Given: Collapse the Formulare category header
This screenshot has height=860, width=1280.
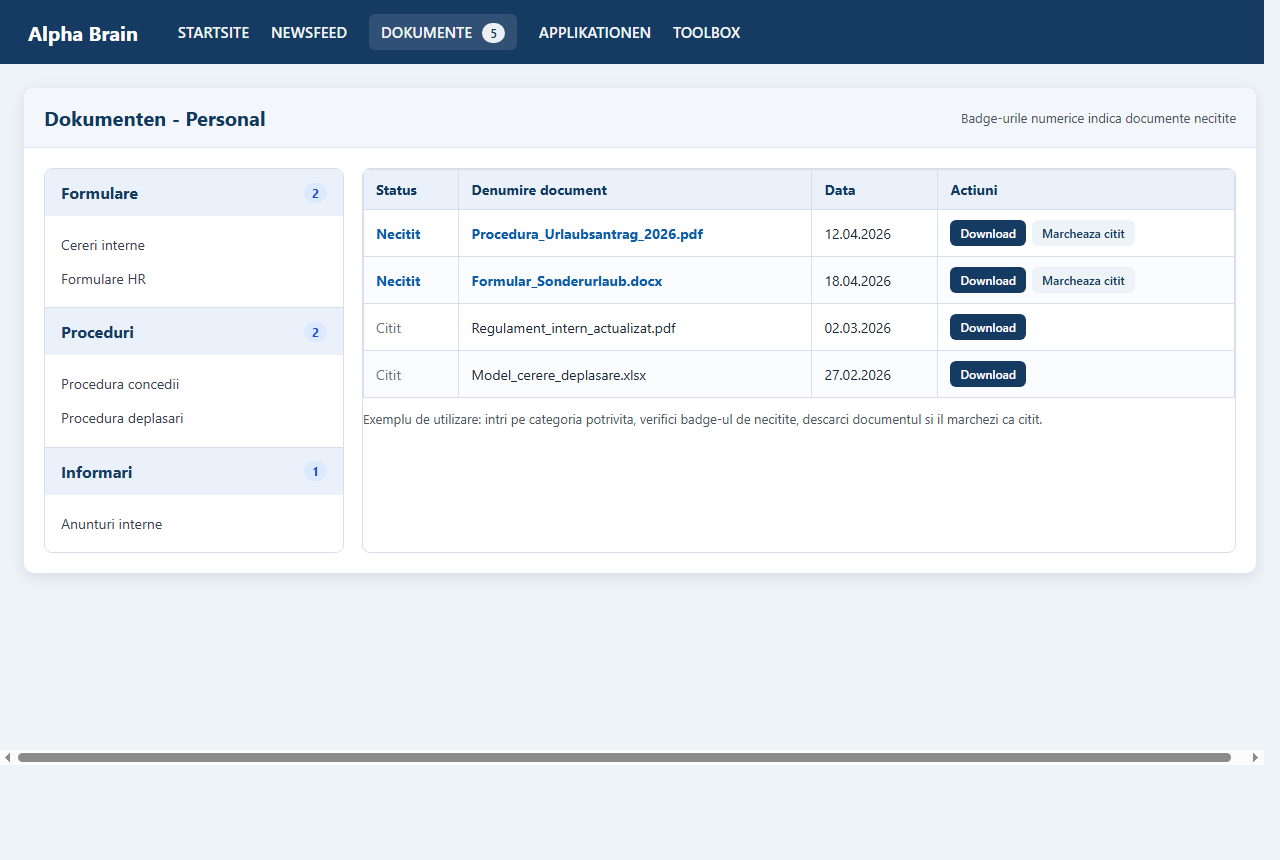Looking at the screenshot, I should click(x=194, y=193).
